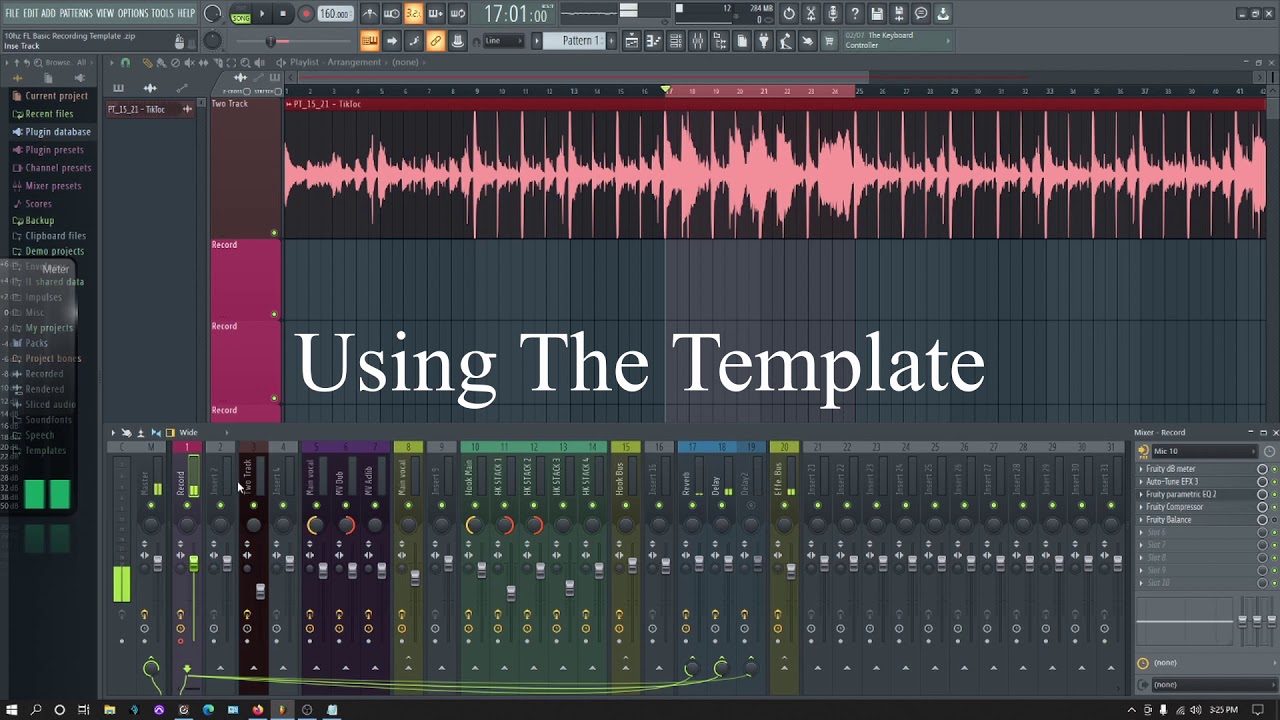Mute the Hook Bus mixer track
This screenshot has width=1280, height=720.
tap(626, 505)
